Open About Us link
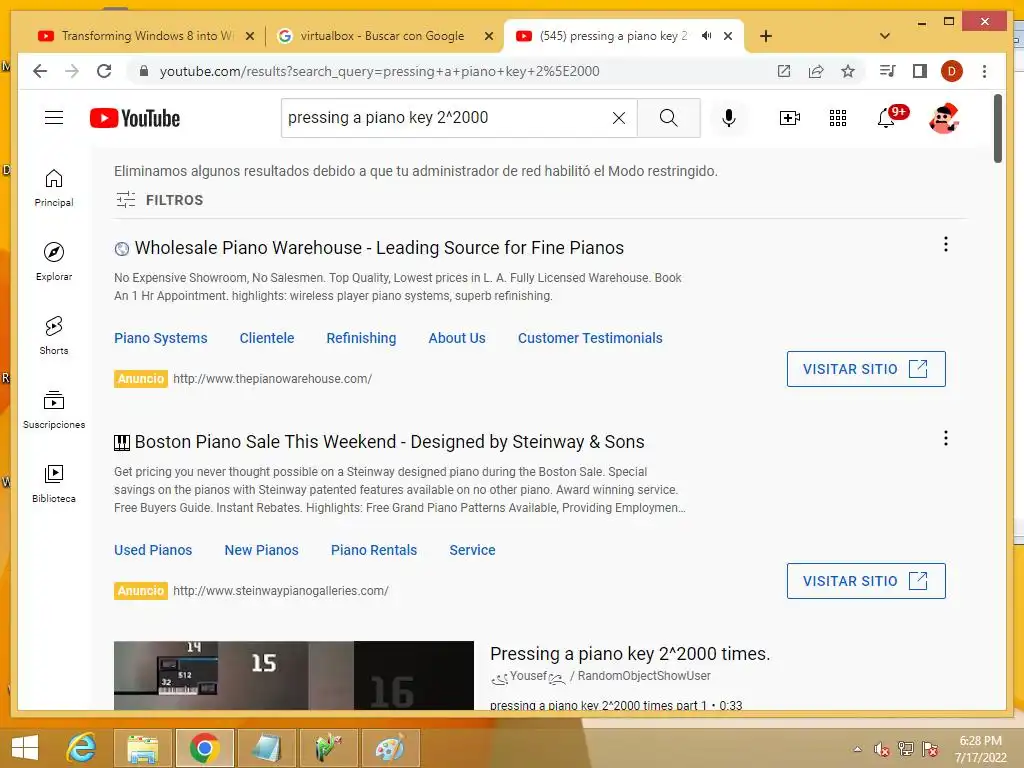Screen dimensions: 1024x768 pyautogui.click(x=456, y=338)
